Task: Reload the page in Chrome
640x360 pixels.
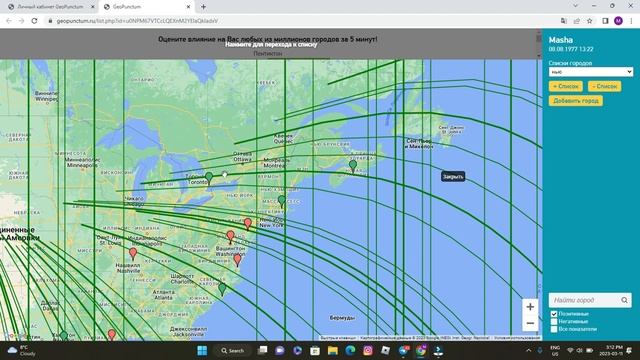Action: (34, 20)
